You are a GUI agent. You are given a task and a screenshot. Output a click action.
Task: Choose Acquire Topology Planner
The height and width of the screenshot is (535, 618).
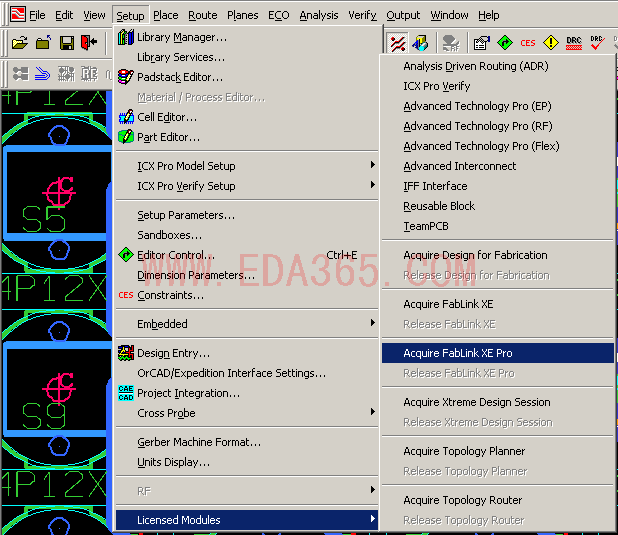click(498, 451)
